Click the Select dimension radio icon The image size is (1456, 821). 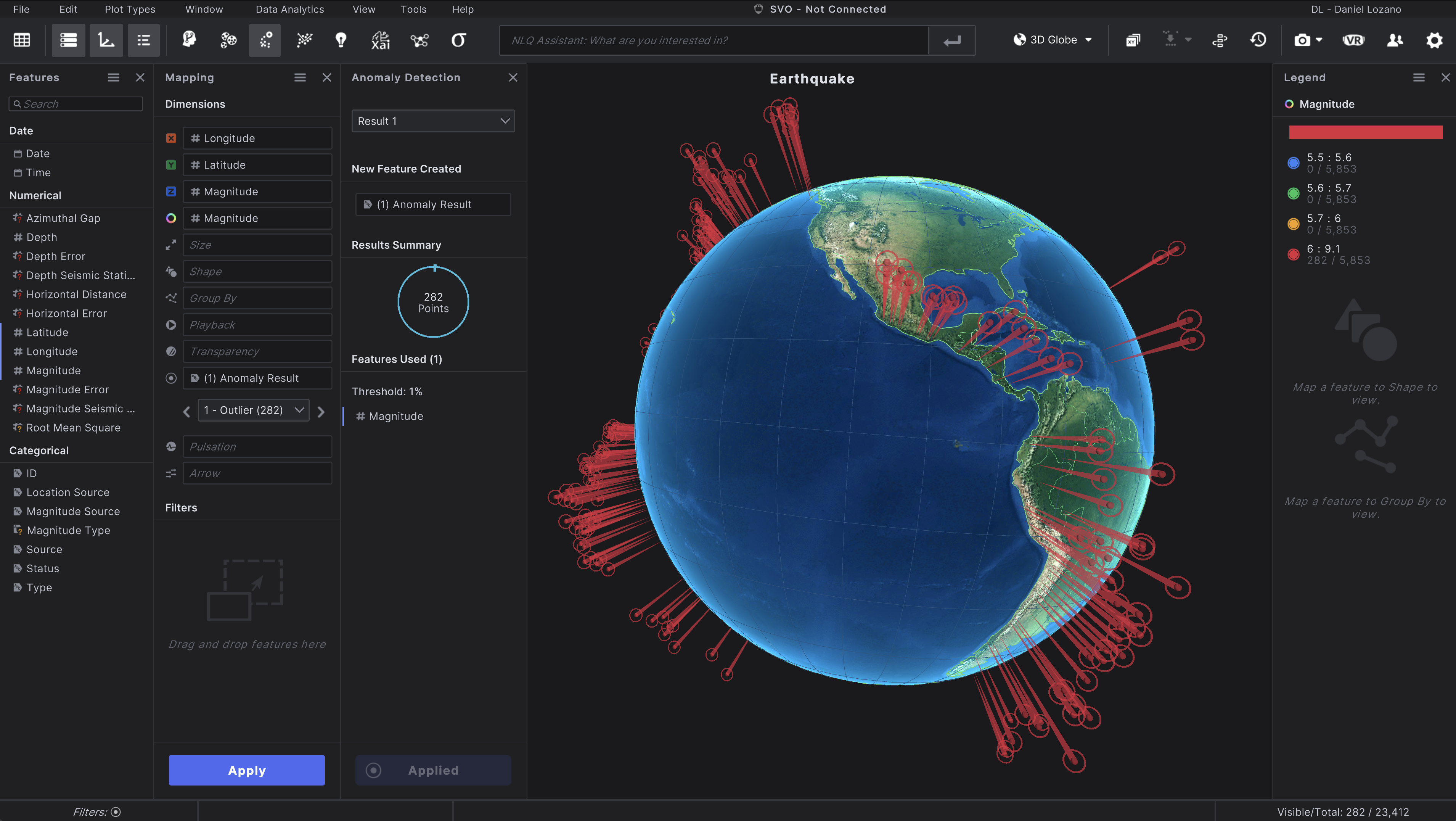[171, 378]
